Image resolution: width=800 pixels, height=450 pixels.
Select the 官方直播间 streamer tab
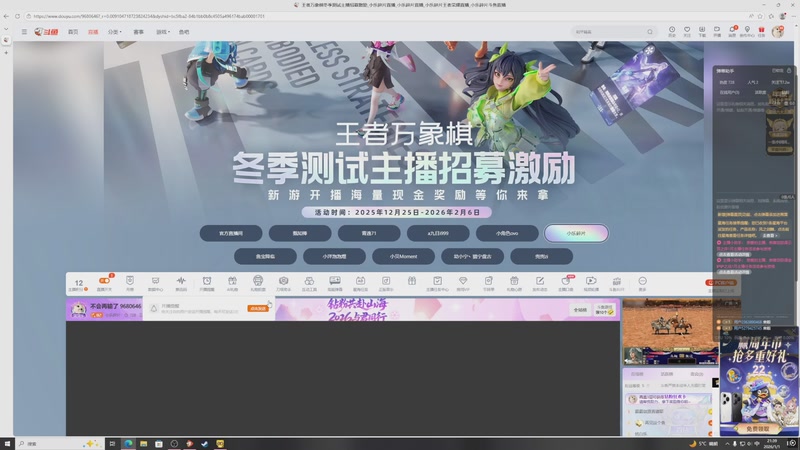(x=231, y=233)
